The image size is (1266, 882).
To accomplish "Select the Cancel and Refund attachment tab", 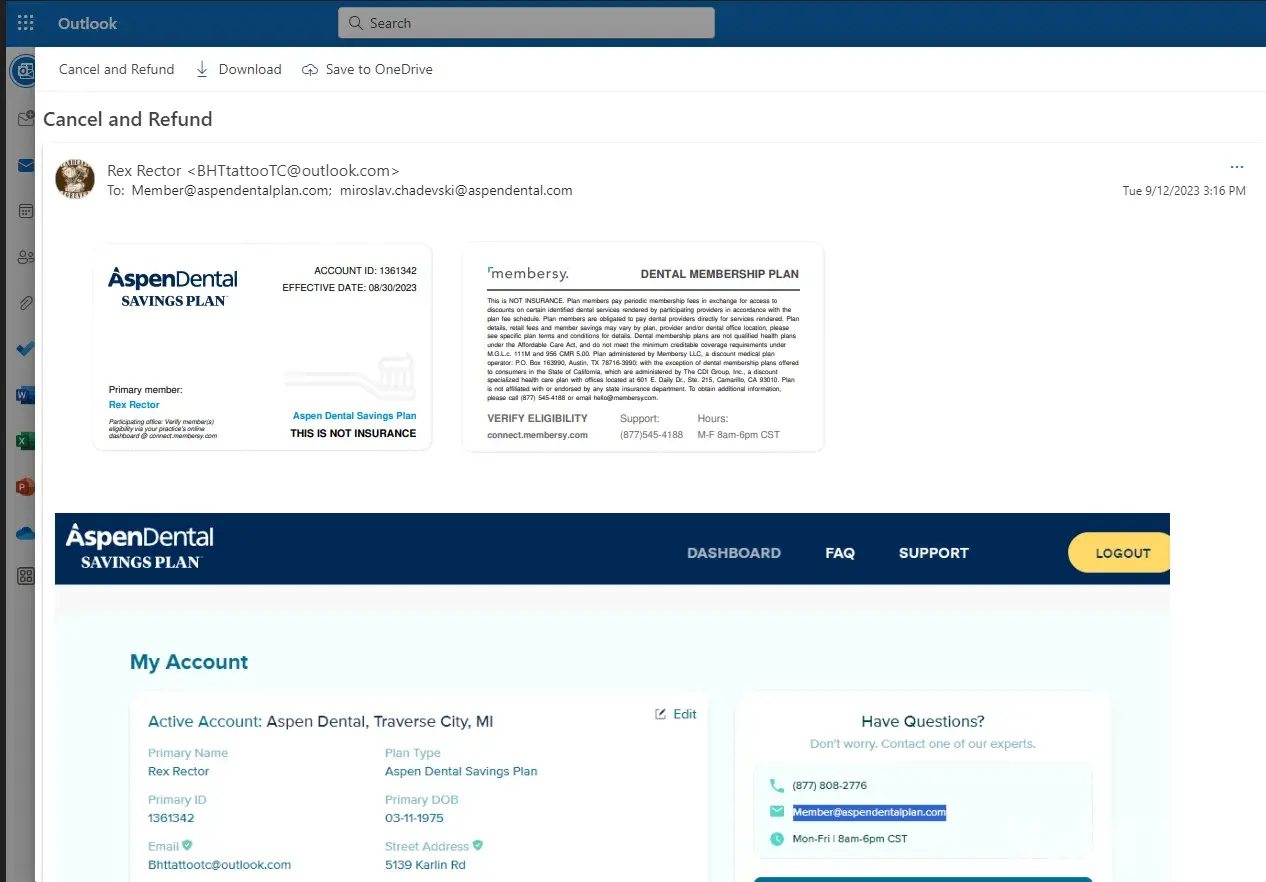I will 116,69.
